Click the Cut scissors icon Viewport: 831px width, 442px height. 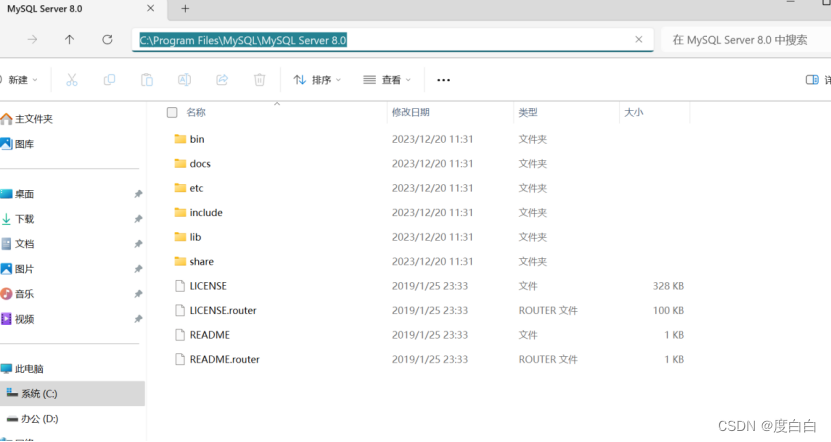click(72, 80)
